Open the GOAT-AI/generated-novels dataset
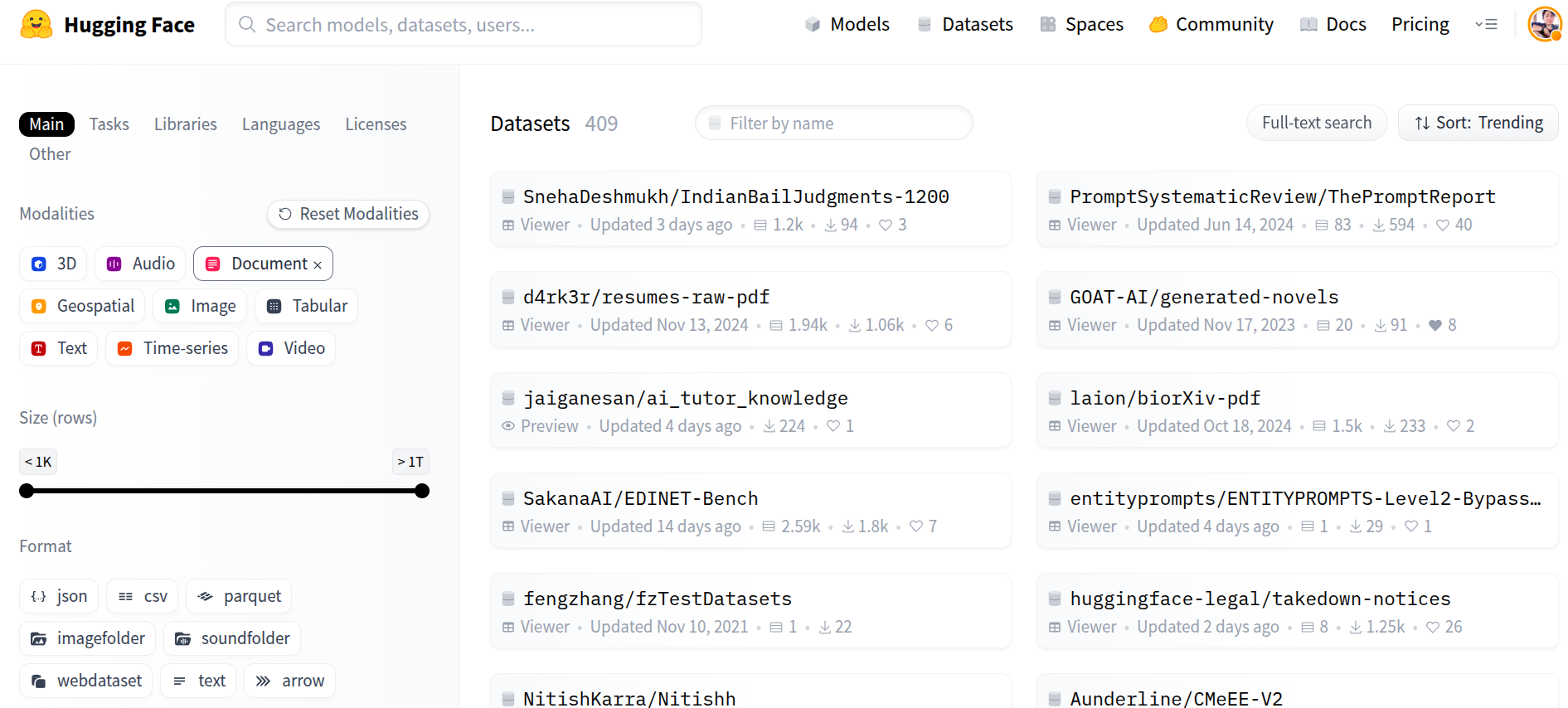 pyautogui.click(x=1297, y=310)
